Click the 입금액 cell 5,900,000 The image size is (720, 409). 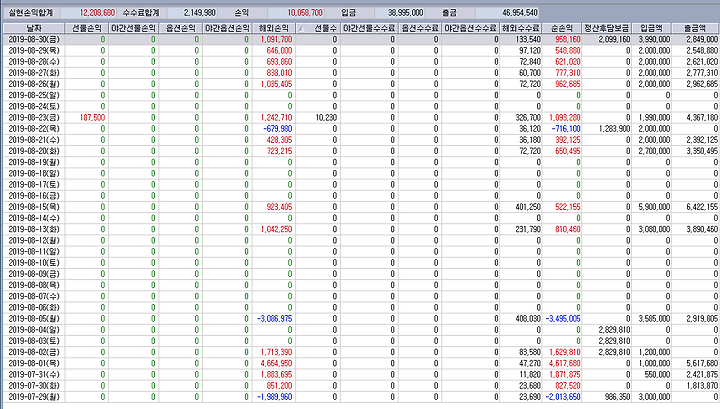pos(654,207)
